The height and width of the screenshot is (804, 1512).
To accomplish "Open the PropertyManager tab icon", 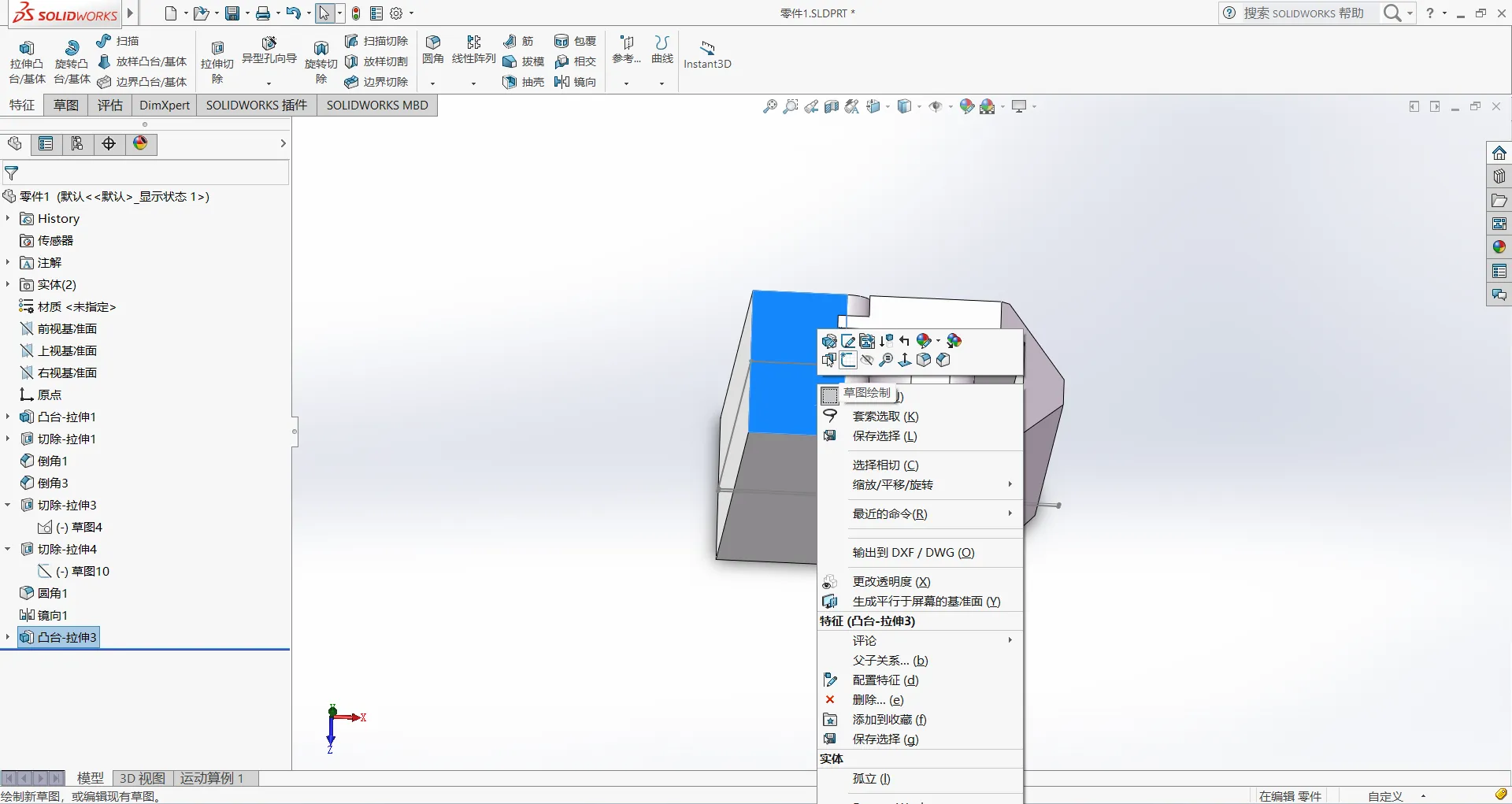I will pos(46,143).
